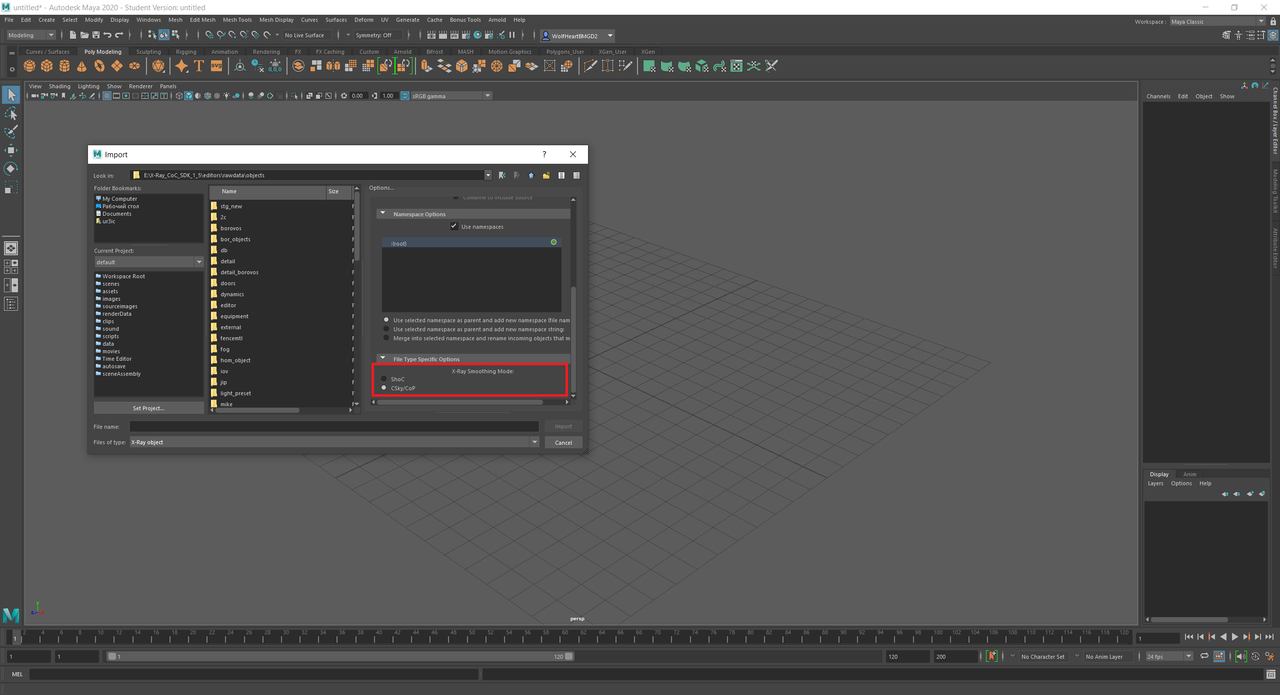Toggle the Use namespaces checkbox

[454, 227]
